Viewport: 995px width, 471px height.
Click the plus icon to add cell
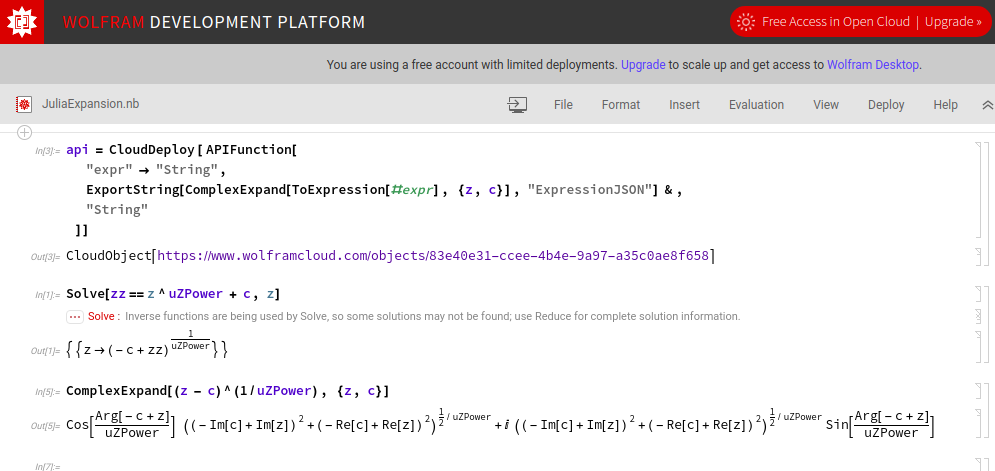[25, 132]
